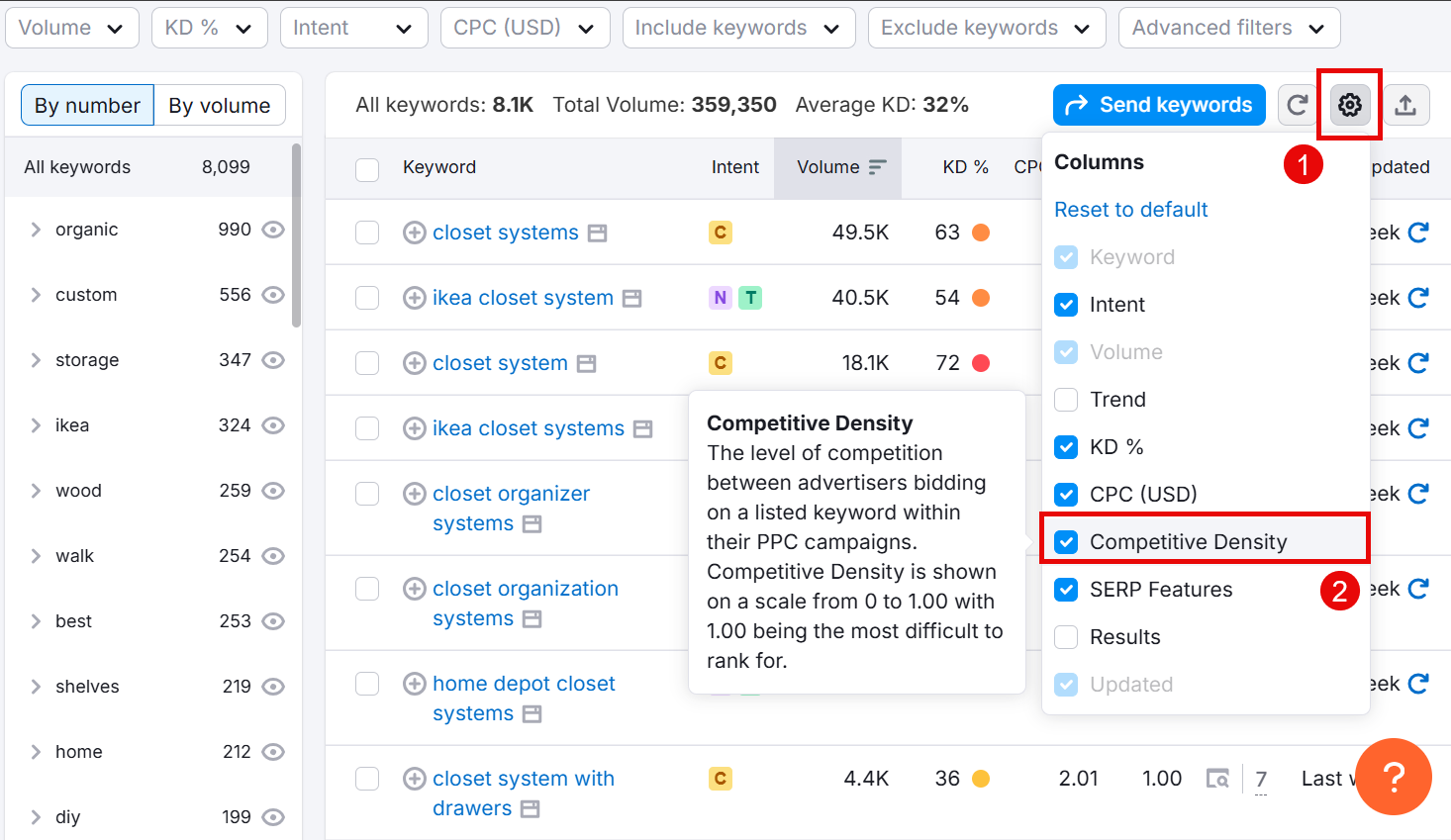Click plus icon beside closet system keyword
1451x840 pixels.
tap(415, 363)
